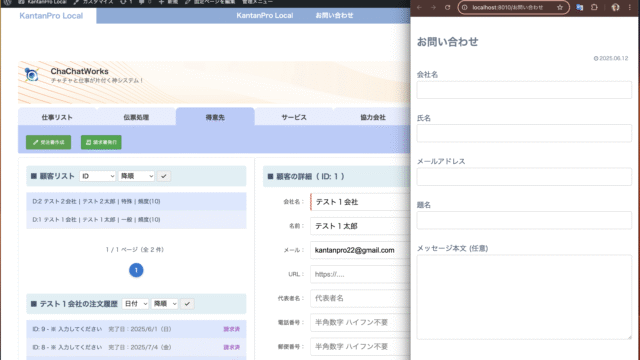Reload the contact page in browser
Viewport: 640px width, 360px height.
pyautogui.click(x=447, y=7)
